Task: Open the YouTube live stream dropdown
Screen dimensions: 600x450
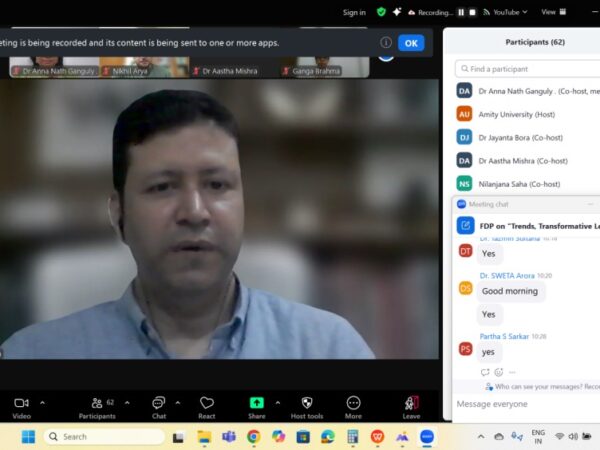Action: pos(505,12)
